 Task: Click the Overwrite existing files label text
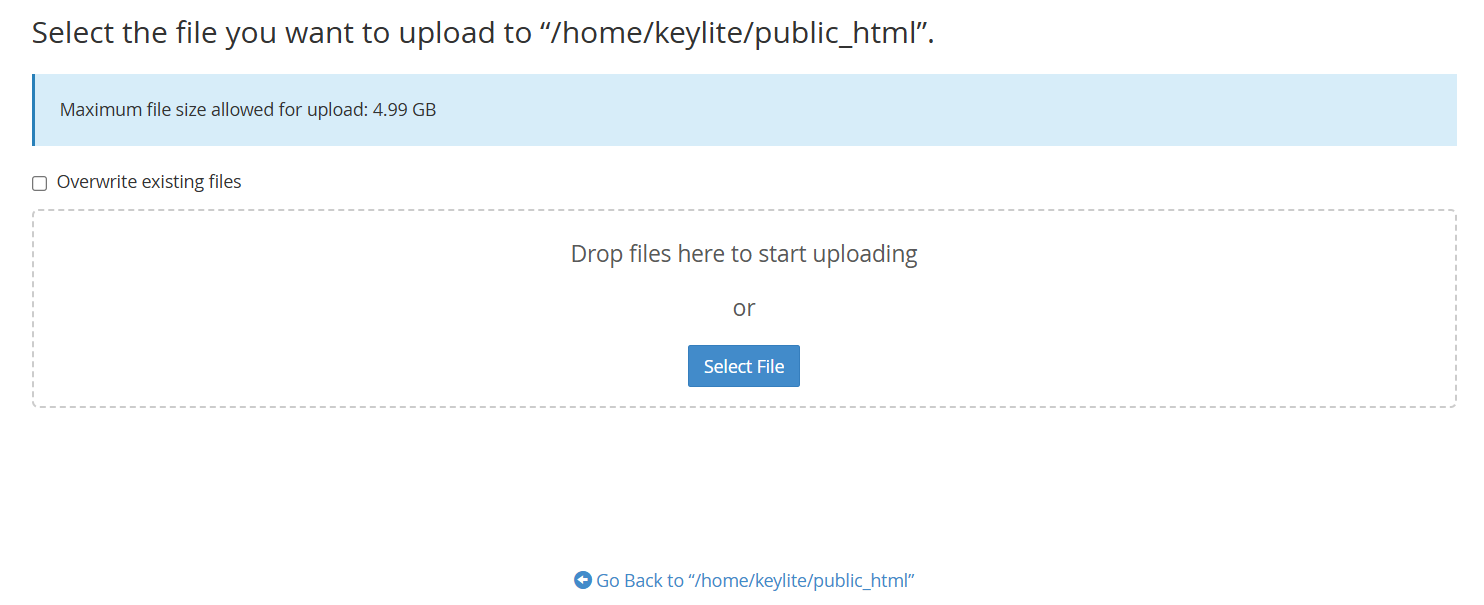point(148,181)
